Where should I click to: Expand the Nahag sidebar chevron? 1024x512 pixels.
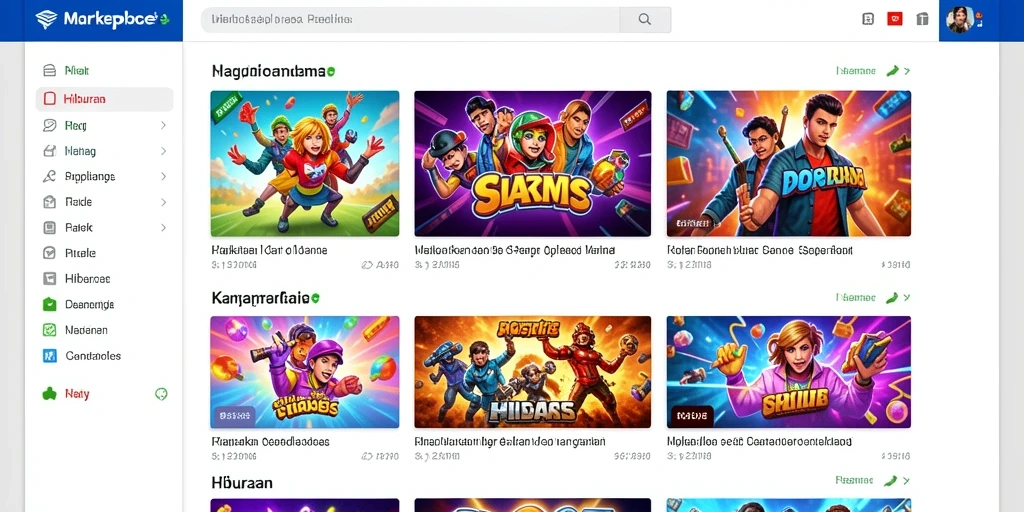[x=163, y=151]
